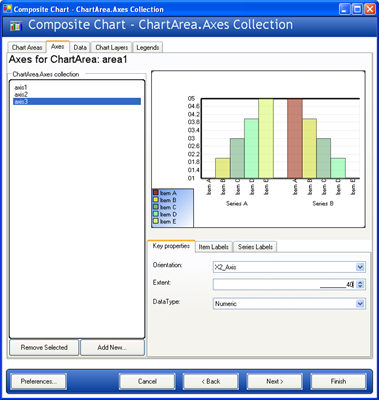Image resolution: width=379 pixels, height=400 pixels.
Task: Minimize the Composite Chart window
Action: click(345, 9)
